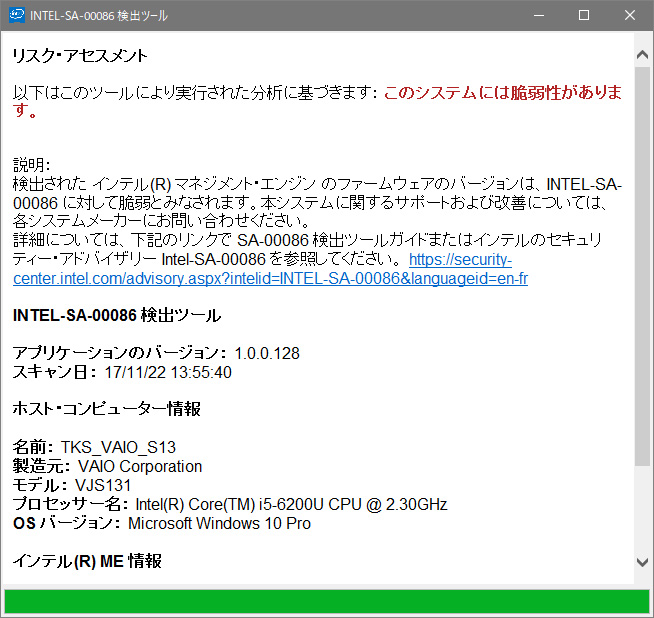
Task: Open the Intel security-center advisory hyperlink
Action: pos(271,278)
